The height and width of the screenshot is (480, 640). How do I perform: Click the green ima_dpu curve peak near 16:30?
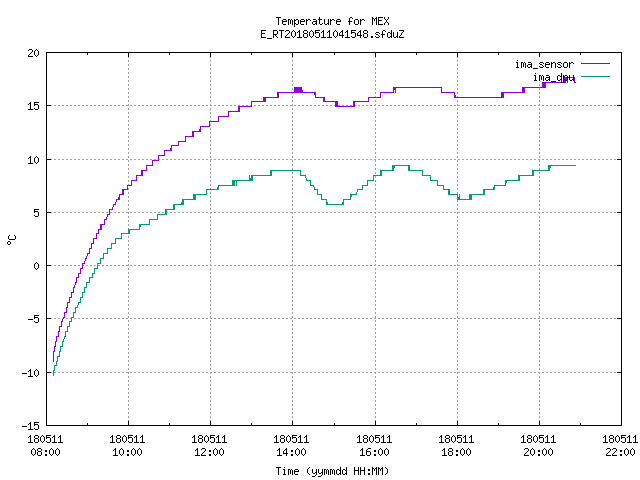coord(401,165)
